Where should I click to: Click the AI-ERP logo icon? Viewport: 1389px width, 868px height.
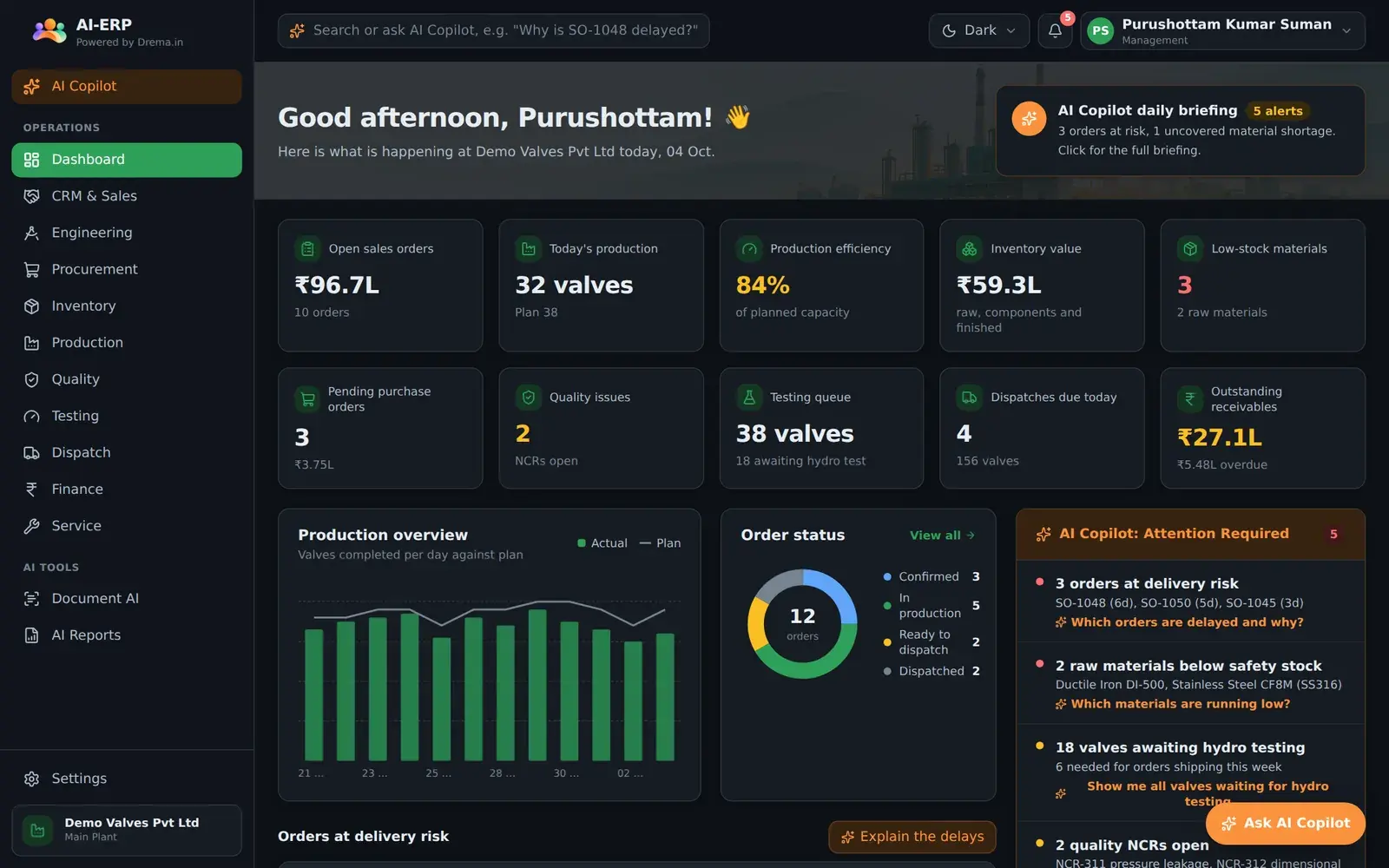click(x=49, y=31)
